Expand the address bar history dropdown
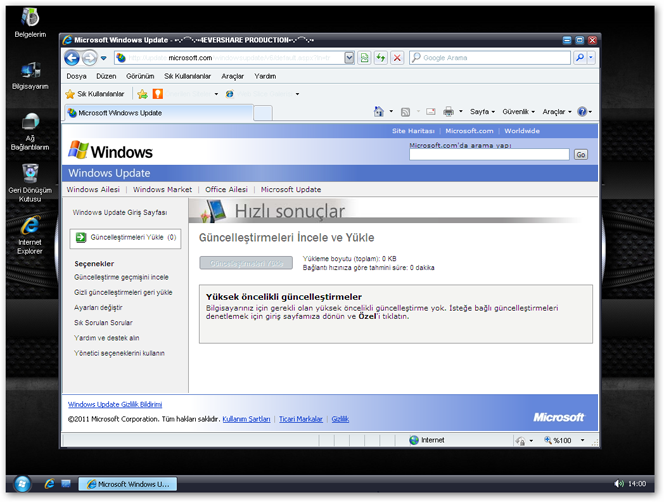 coord(349,58)
